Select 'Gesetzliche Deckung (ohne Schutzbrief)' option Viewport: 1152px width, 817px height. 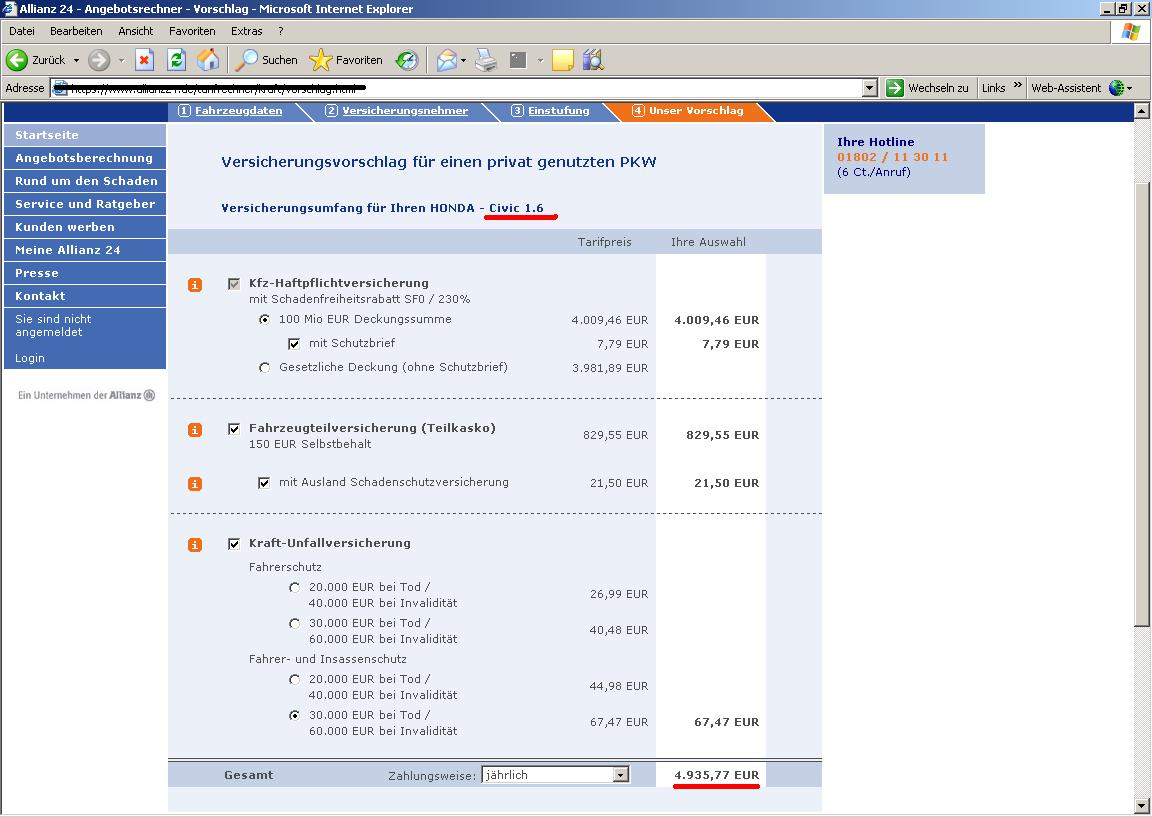tap(264, 368)
